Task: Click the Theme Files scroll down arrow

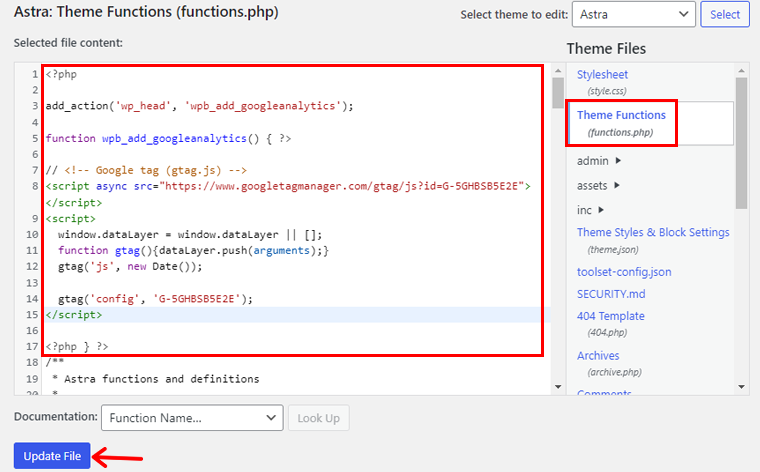Action: click(x=741, y=387)
